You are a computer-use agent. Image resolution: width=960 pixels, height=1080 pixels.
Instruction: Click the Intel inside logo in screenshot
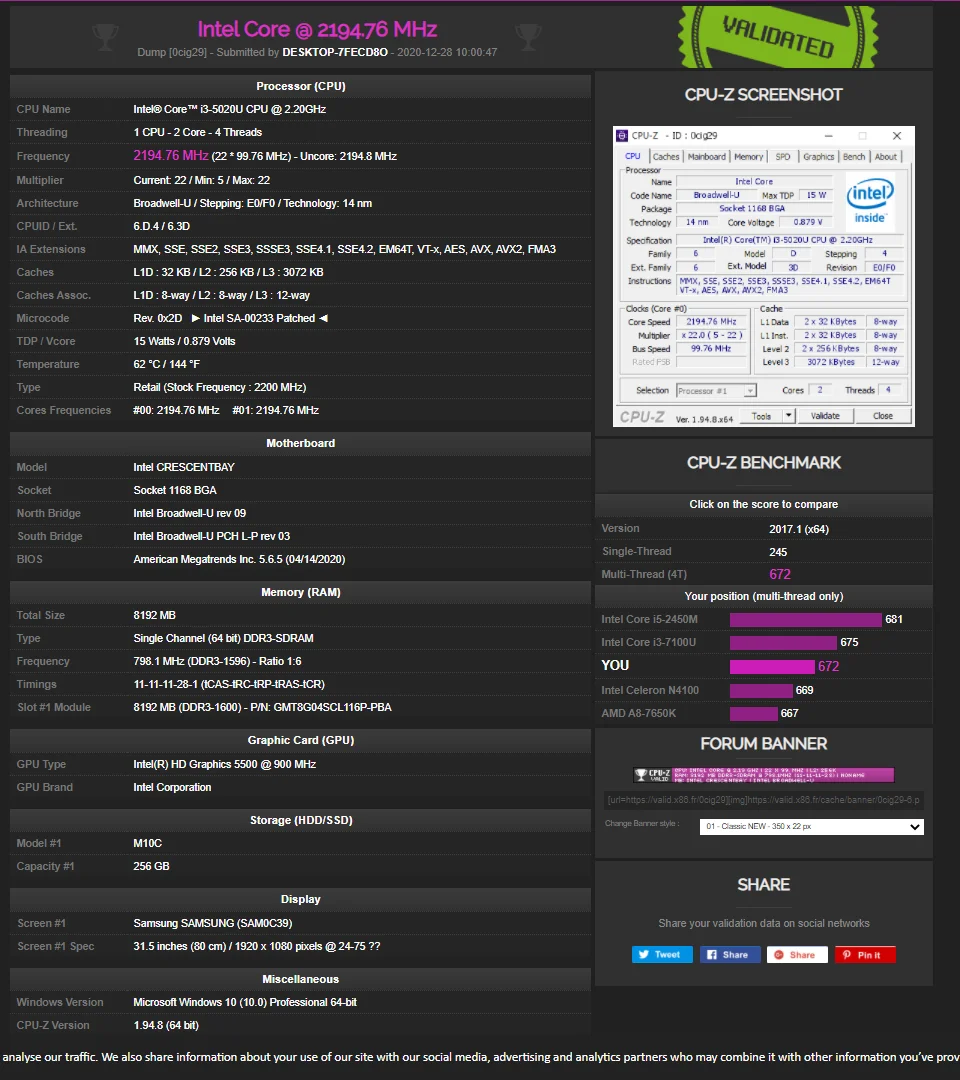(870, 200)
